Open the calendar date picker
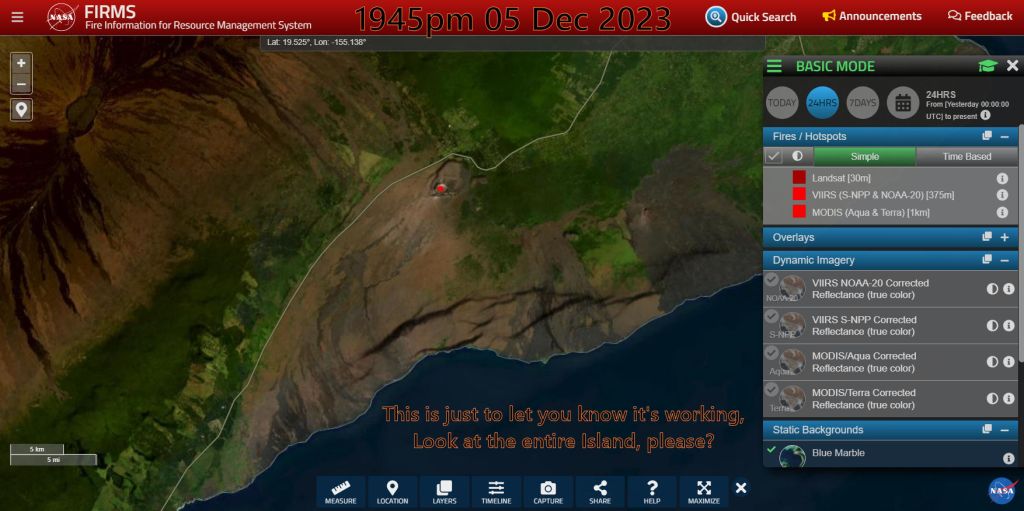The width and height of the screenshot is (1024, 511). [x=902, y=102]
